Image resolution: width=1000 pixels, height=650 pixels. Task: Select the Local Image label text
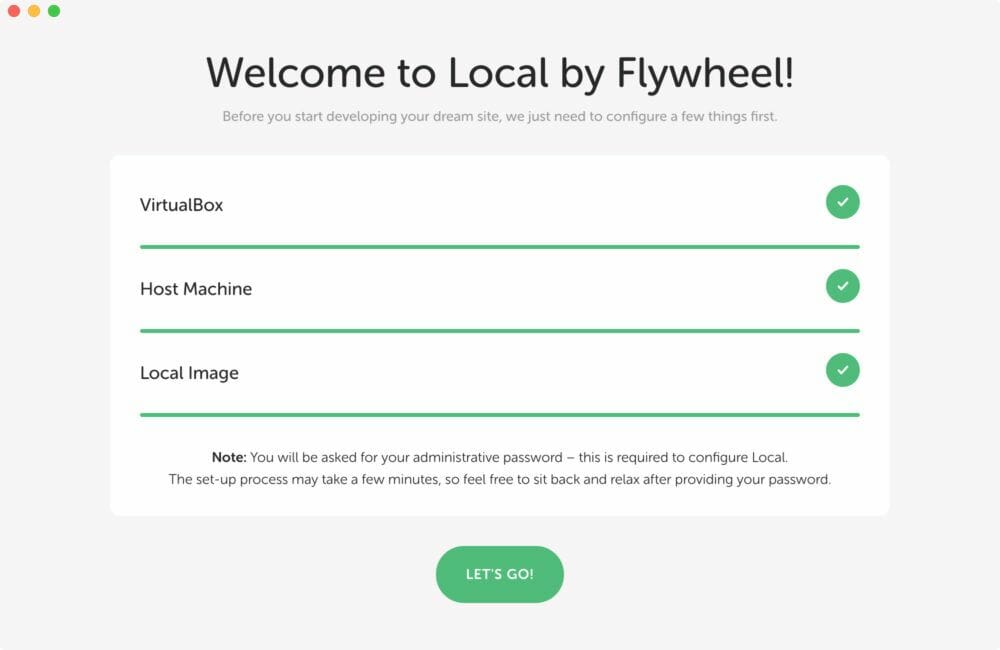click(x=189, y=373)
